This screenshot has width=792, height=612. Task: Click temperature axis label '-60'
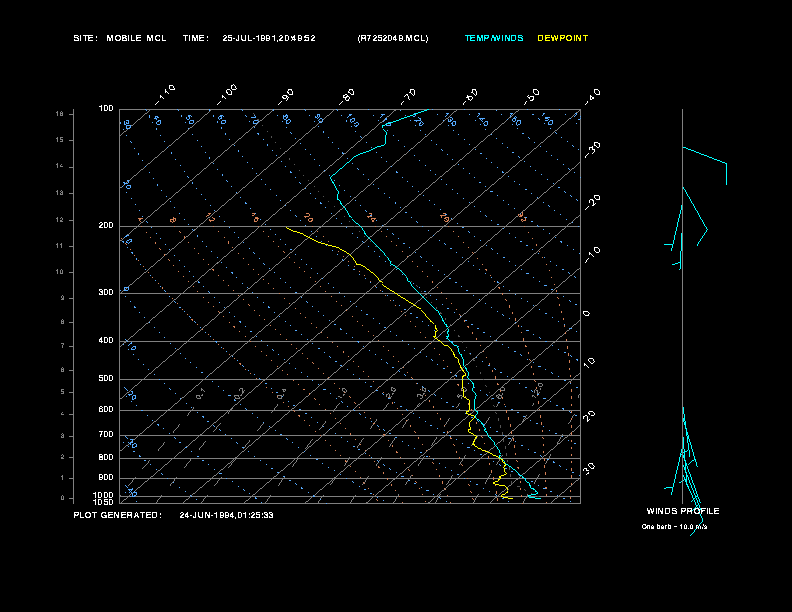tap(470, 97)
